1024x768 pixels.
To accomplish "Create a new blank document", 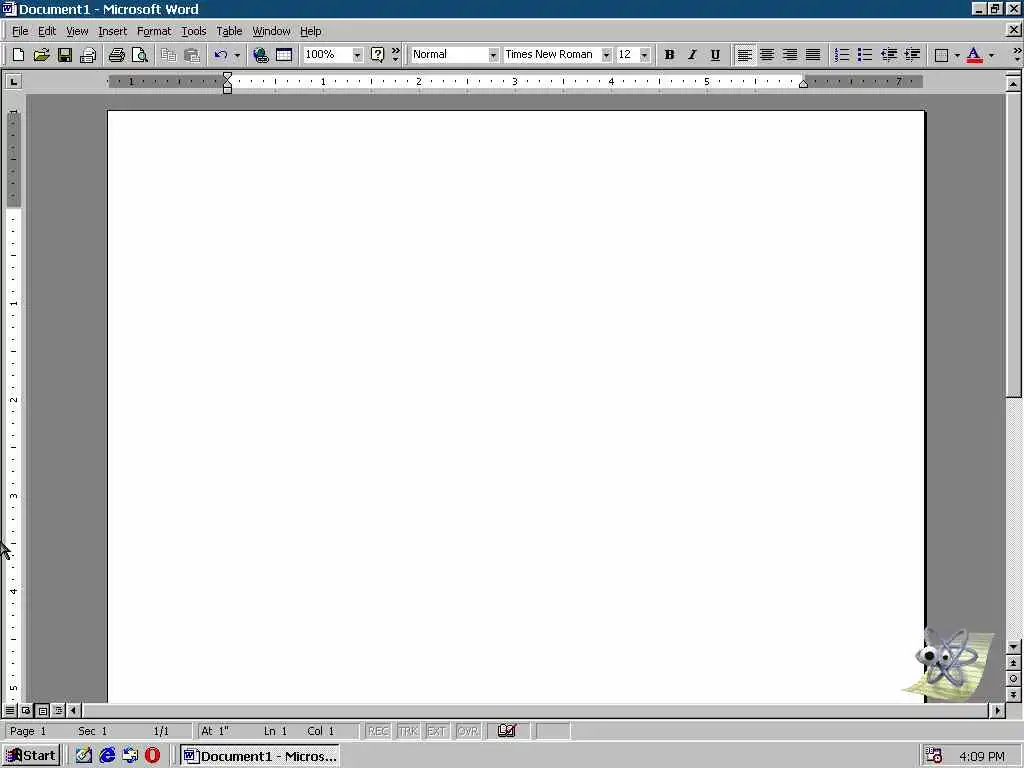I will (x=18, y=55).
